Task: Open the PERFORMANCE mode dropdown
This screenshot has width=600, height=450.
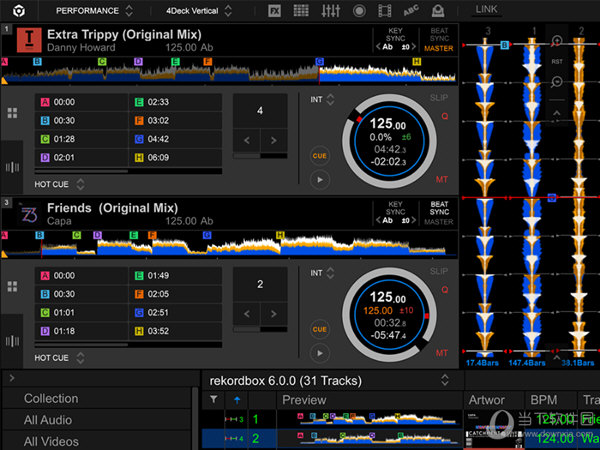Action: click(94, 11)
